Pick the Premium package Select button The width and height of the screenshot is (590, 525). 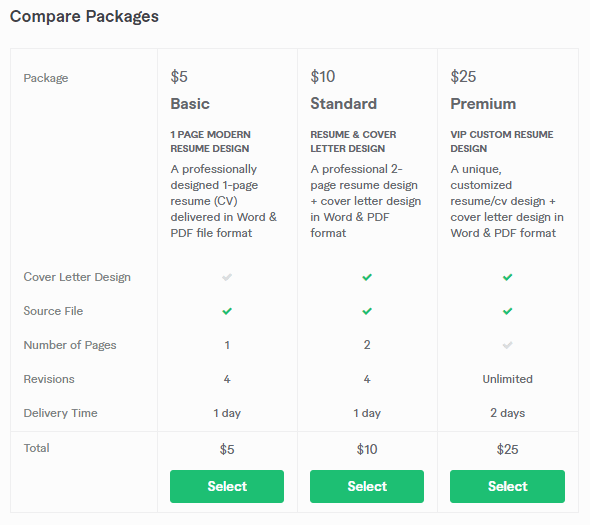pyautogui.click(x=507, y=486)
